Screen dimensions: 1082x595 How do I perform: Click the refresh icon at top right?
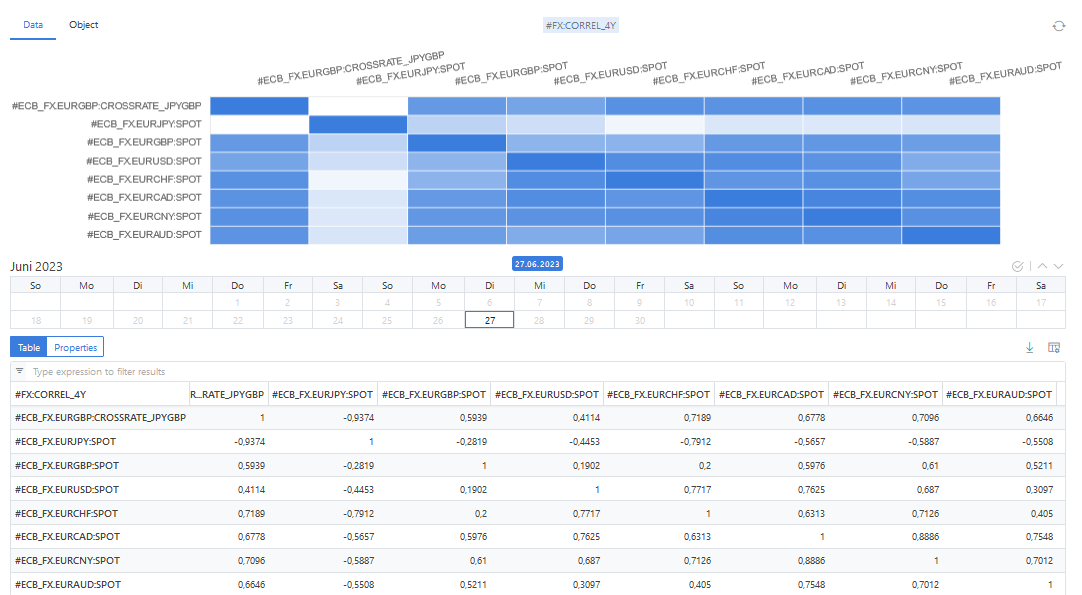tap(1059, 26)
